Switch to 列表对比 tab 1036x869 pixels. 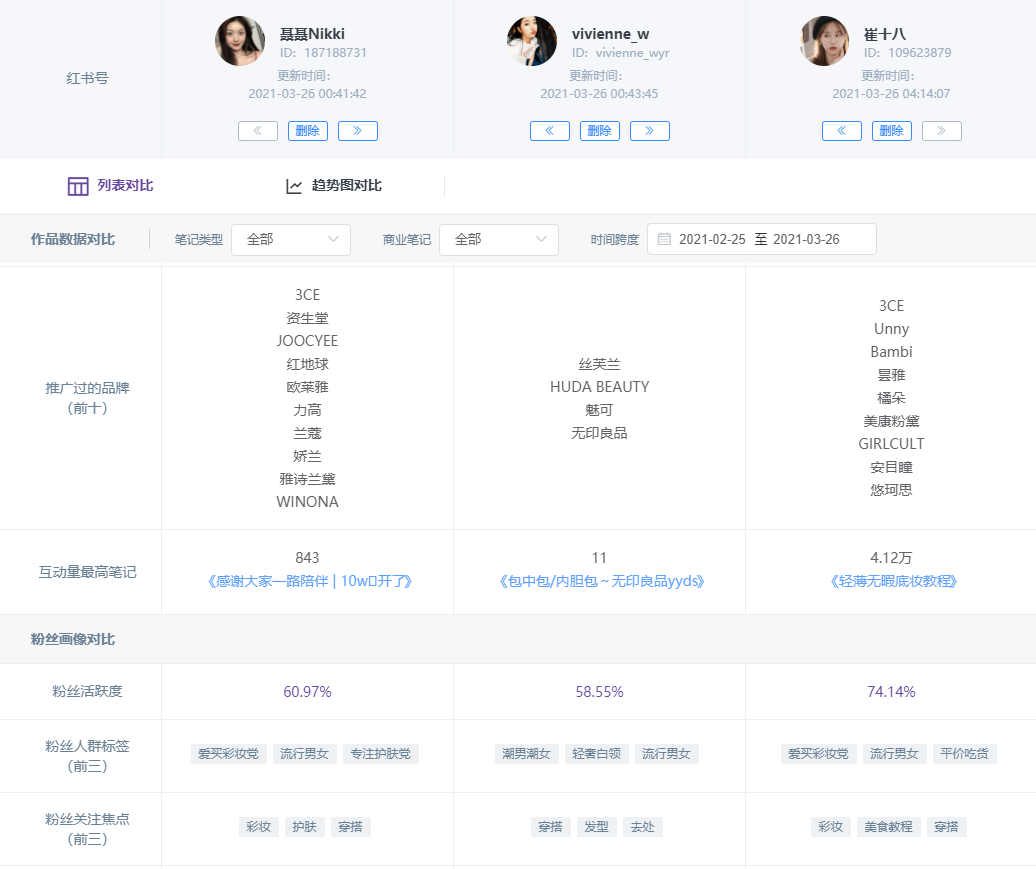110,186
